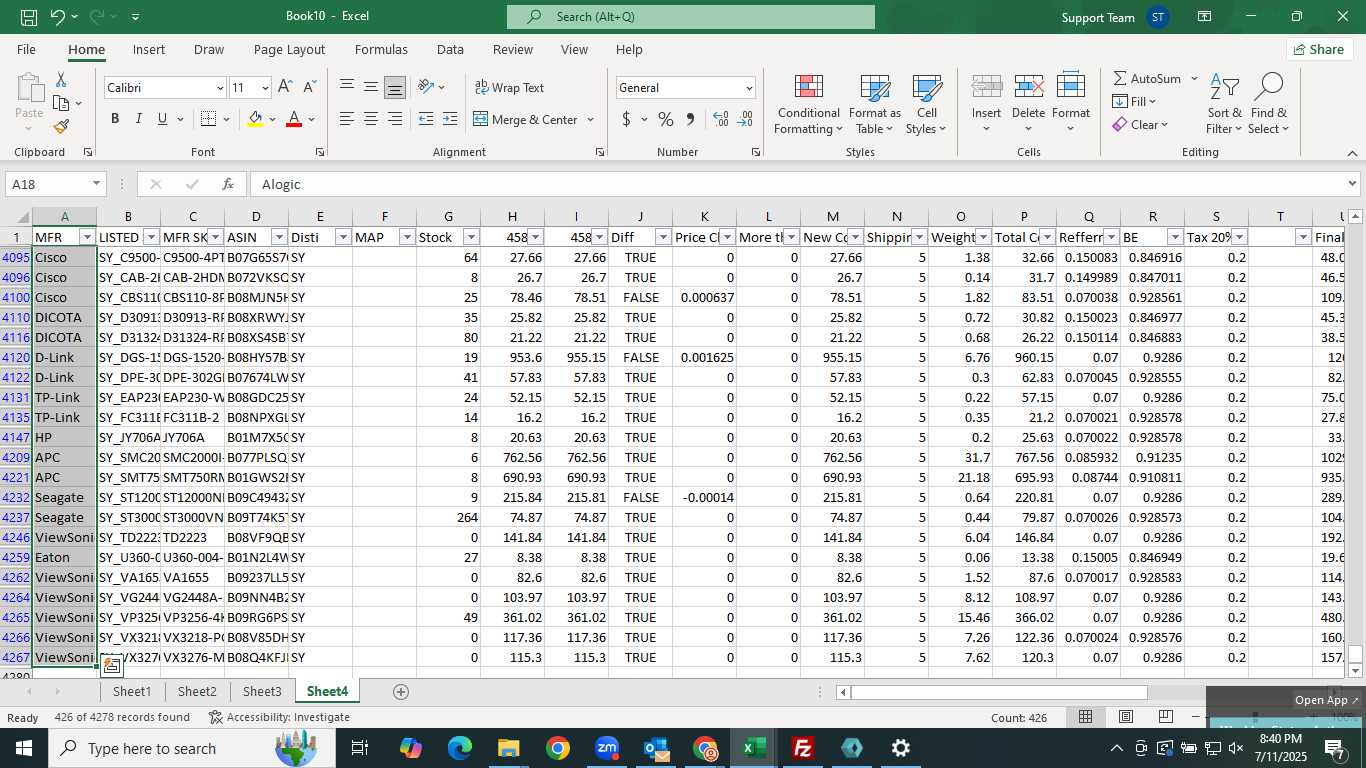1366x768 pixels.
Task: Open the Fill Color dropdown arrow
Action: pyautogui.click(x=272, y=119)
